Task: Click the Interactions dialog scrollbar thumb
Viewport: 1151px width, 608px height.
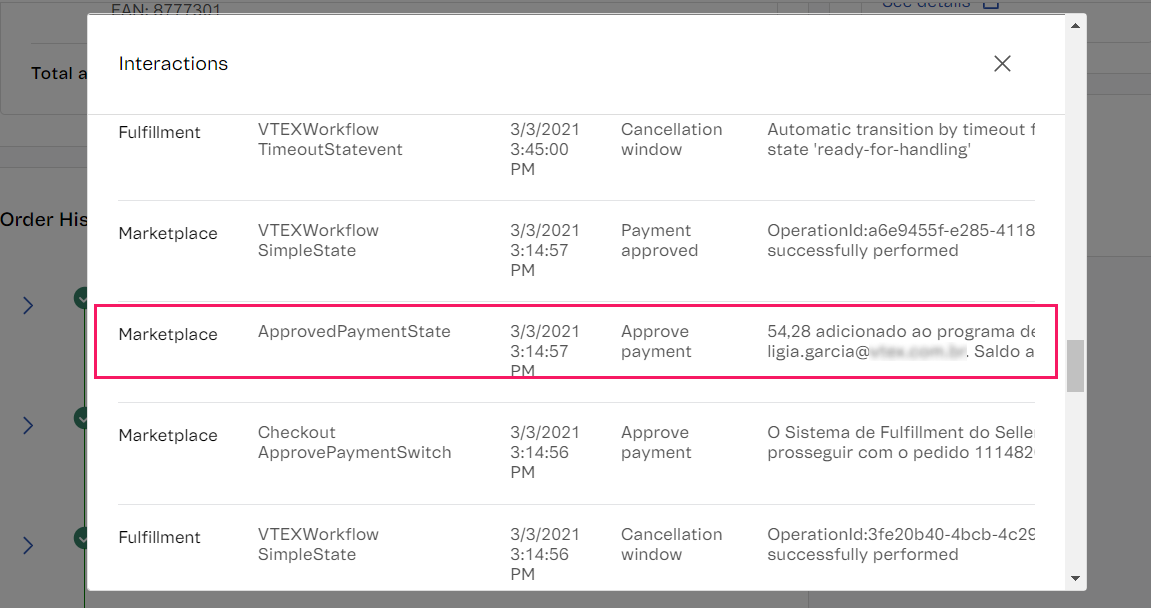Action: 1076,366
